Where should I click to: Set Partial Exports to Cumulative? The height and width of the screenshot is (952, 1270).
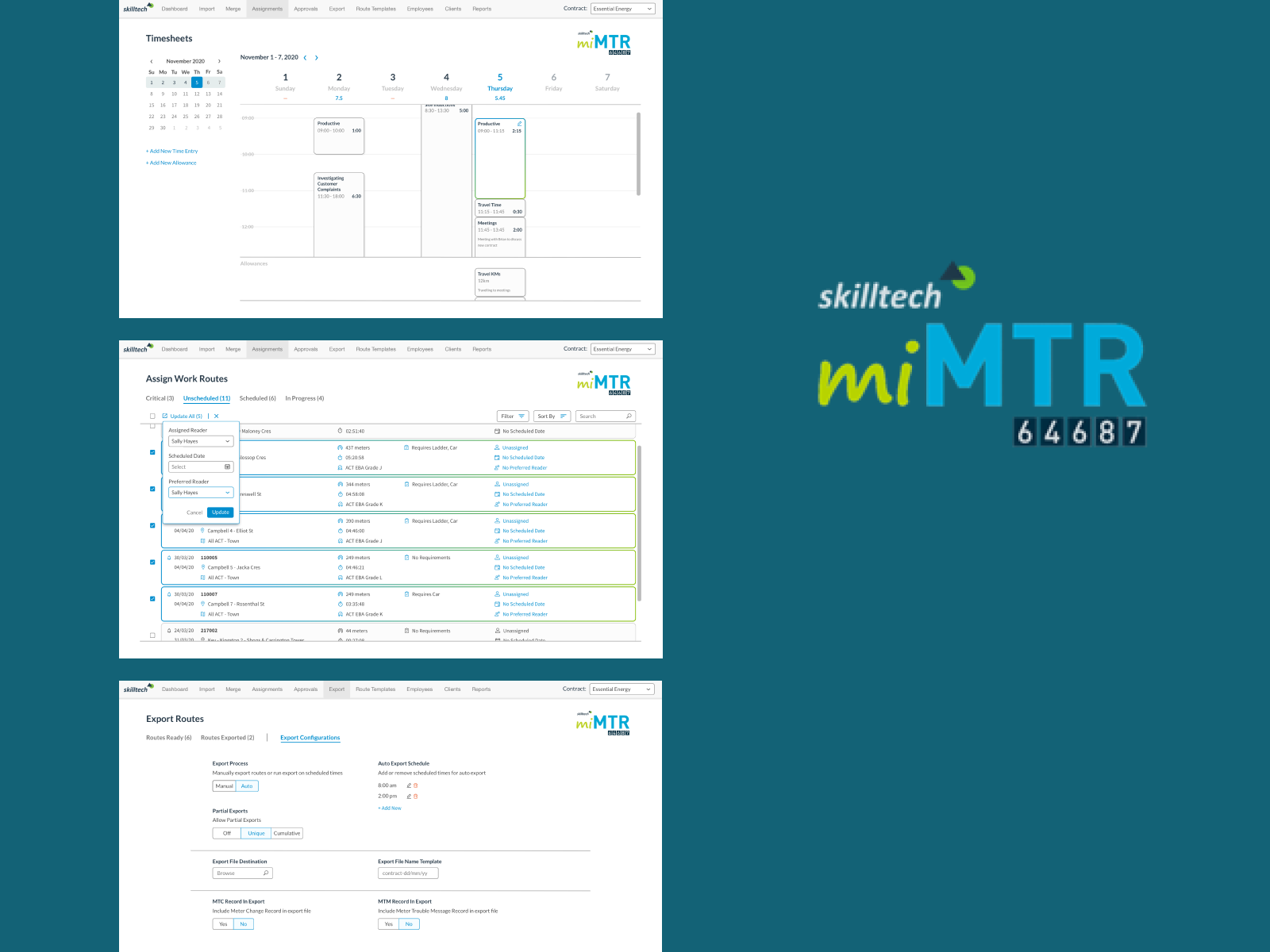(287, 833)
